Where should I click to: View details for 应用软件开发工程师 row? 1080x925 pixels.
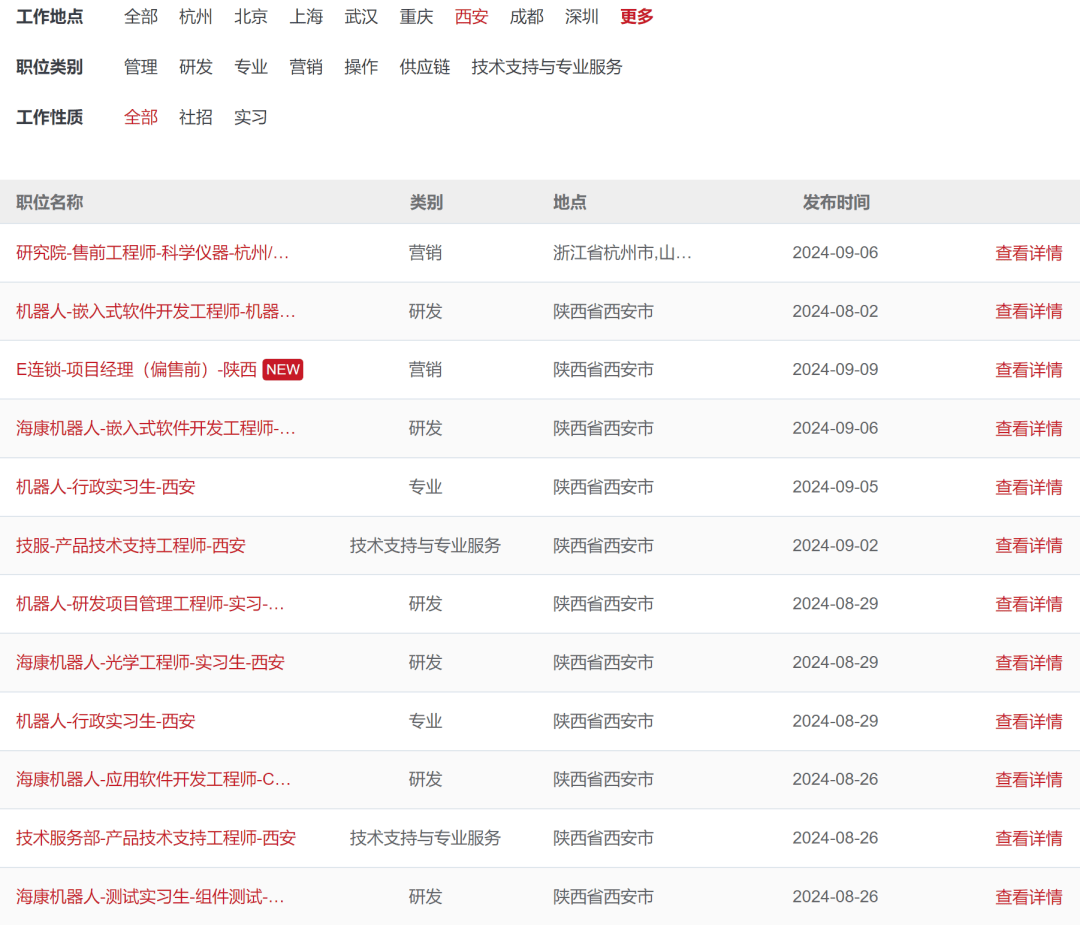pos(1028,780)
